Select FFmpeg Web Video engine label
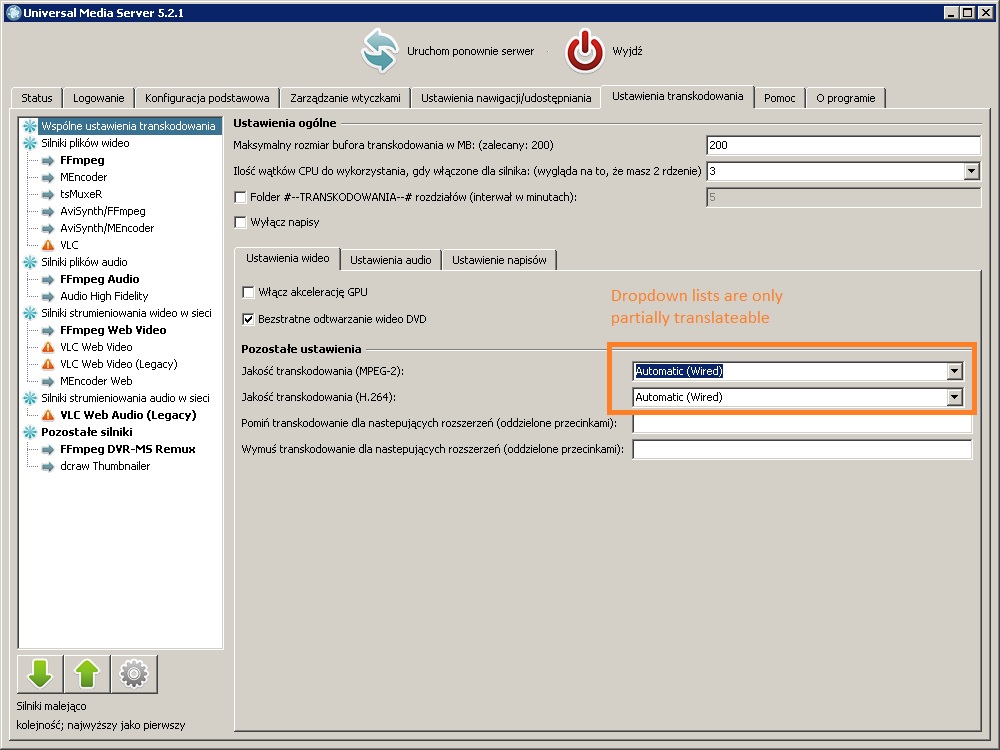Viewport: 1000px width, 750px height. point(113,330)
